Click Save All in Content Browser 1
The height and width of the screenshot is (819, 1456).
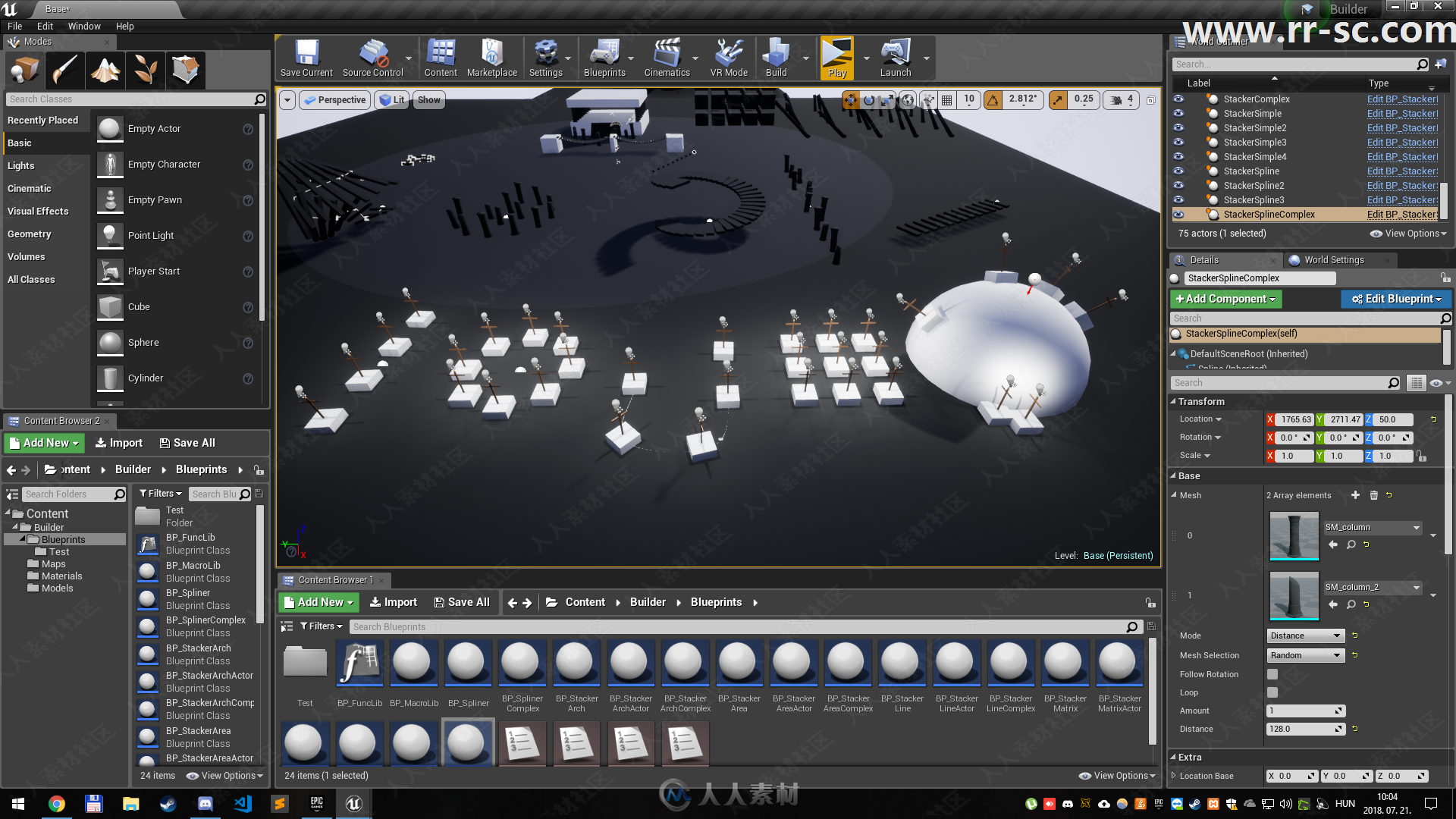tap(462, 602)
